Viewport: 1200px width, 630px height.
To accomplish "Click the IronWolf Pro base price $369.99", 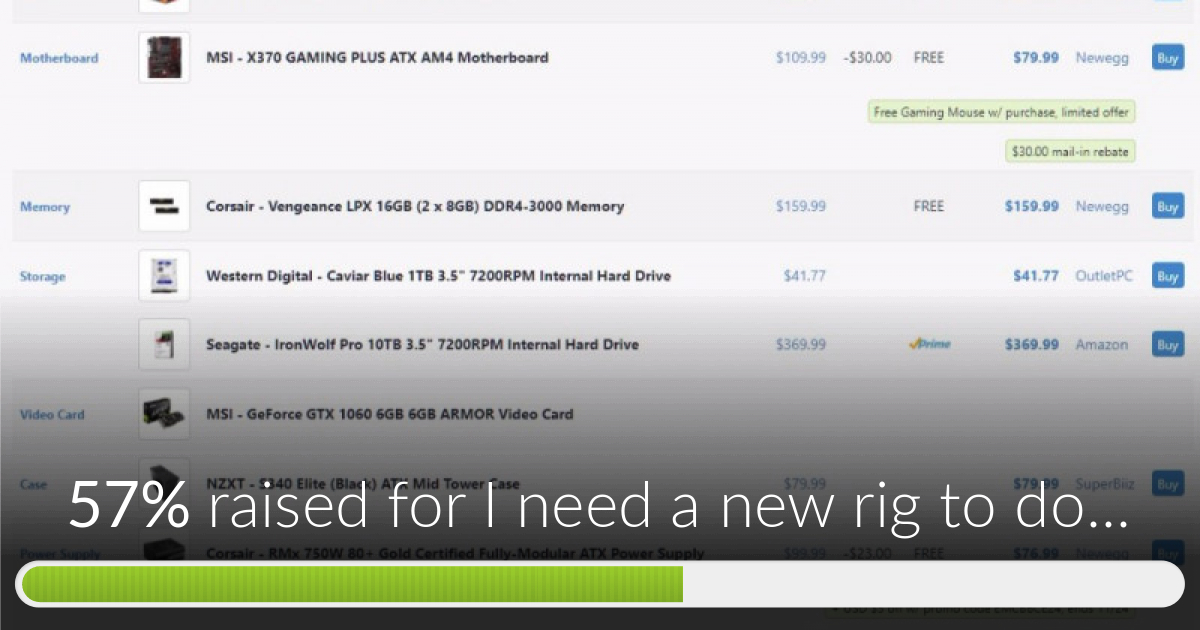I will [x=801, y=345].
